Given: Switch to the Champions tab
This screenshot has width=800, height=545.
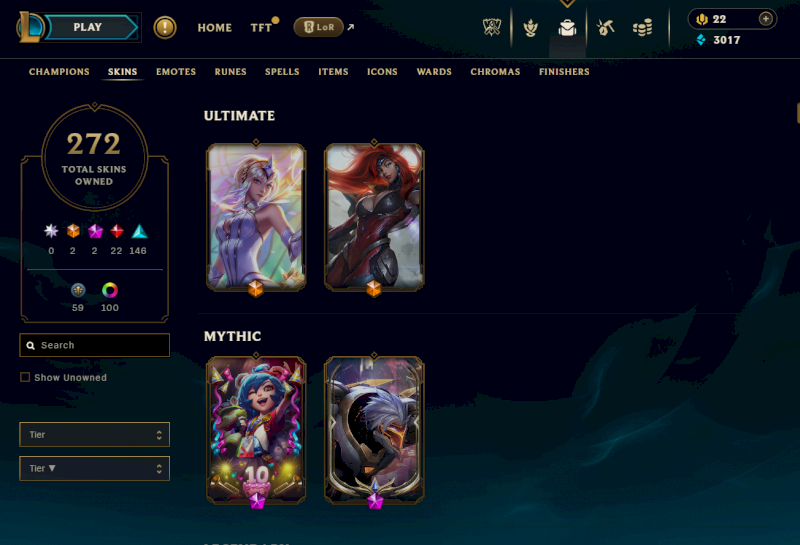Looking at the screenshot, I should (x=59, y=72).
